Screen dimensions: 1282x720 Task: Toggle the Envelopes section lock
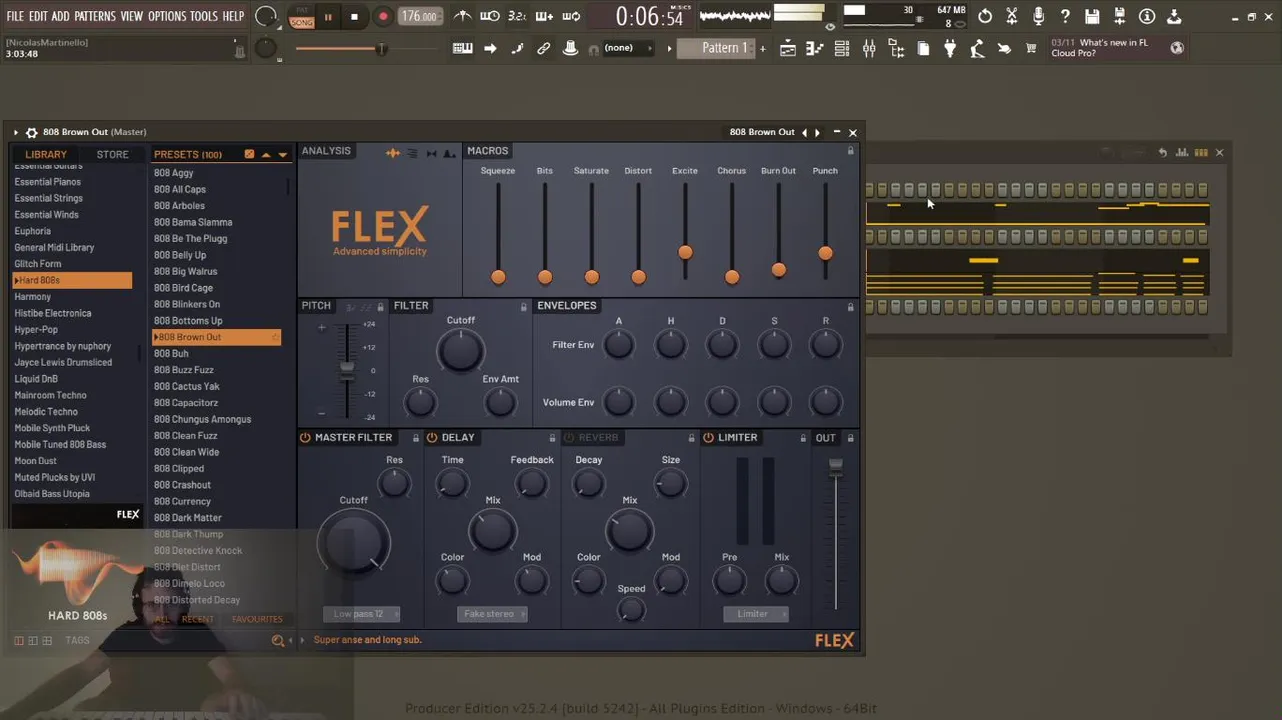click(x=851, y=306)
